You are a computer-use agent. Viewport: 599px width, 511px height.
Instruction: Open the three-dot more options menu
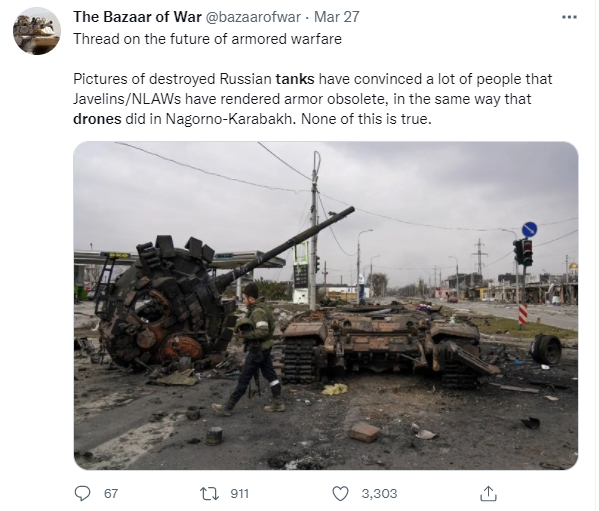point(569,17)
